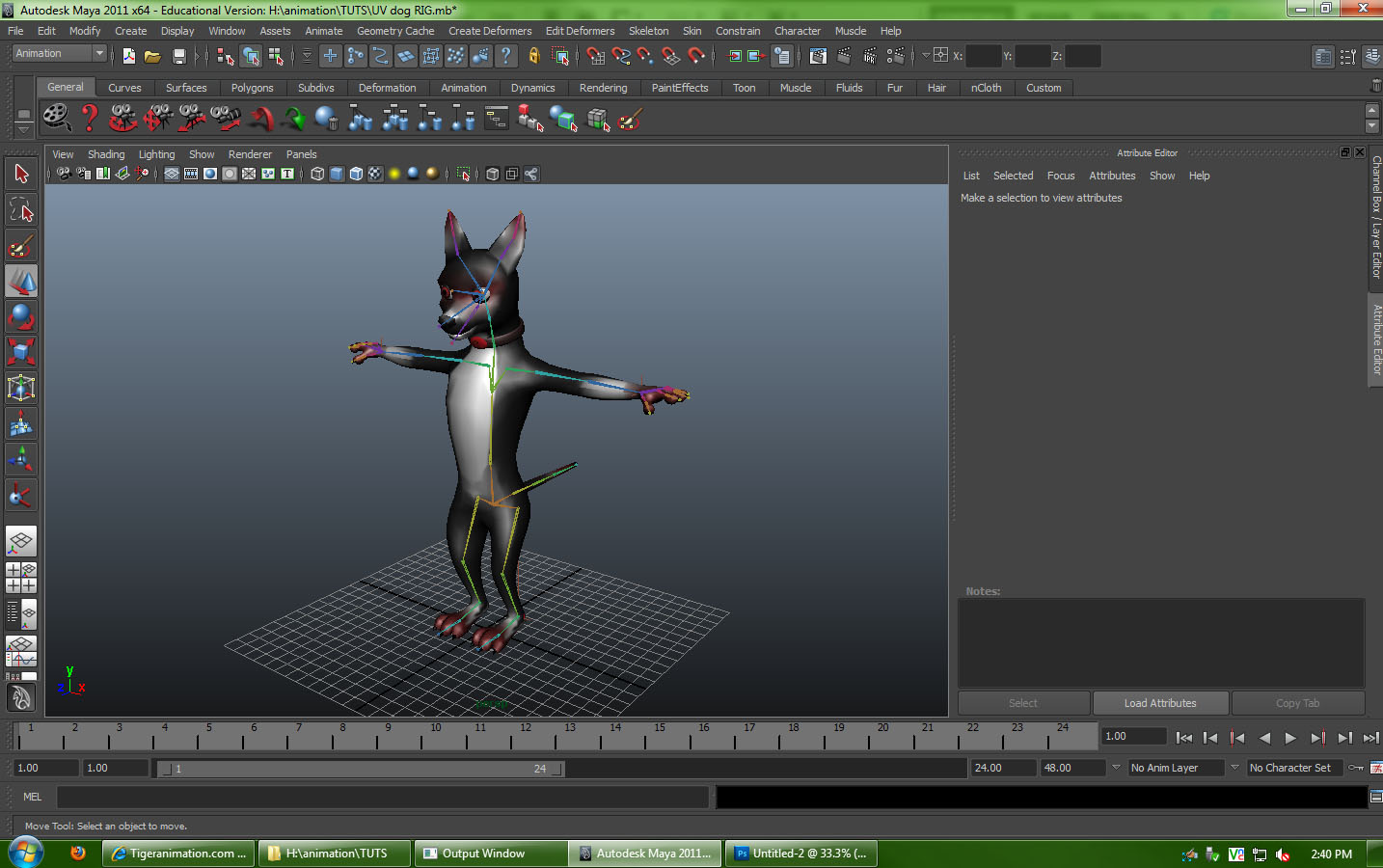Save the scene using the floppy disk icon

point(179,55)
